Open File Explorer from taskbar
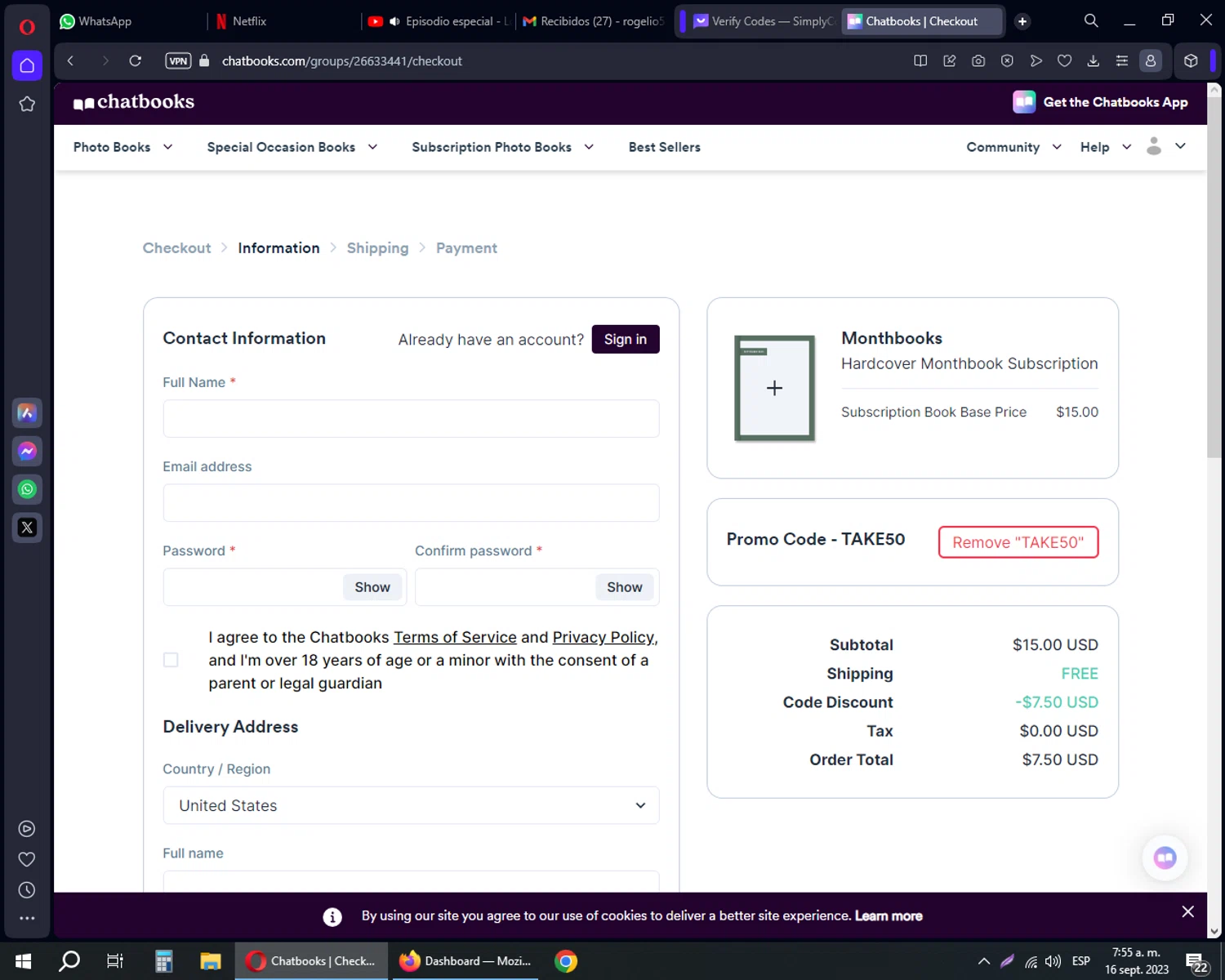 coord(211,961)
